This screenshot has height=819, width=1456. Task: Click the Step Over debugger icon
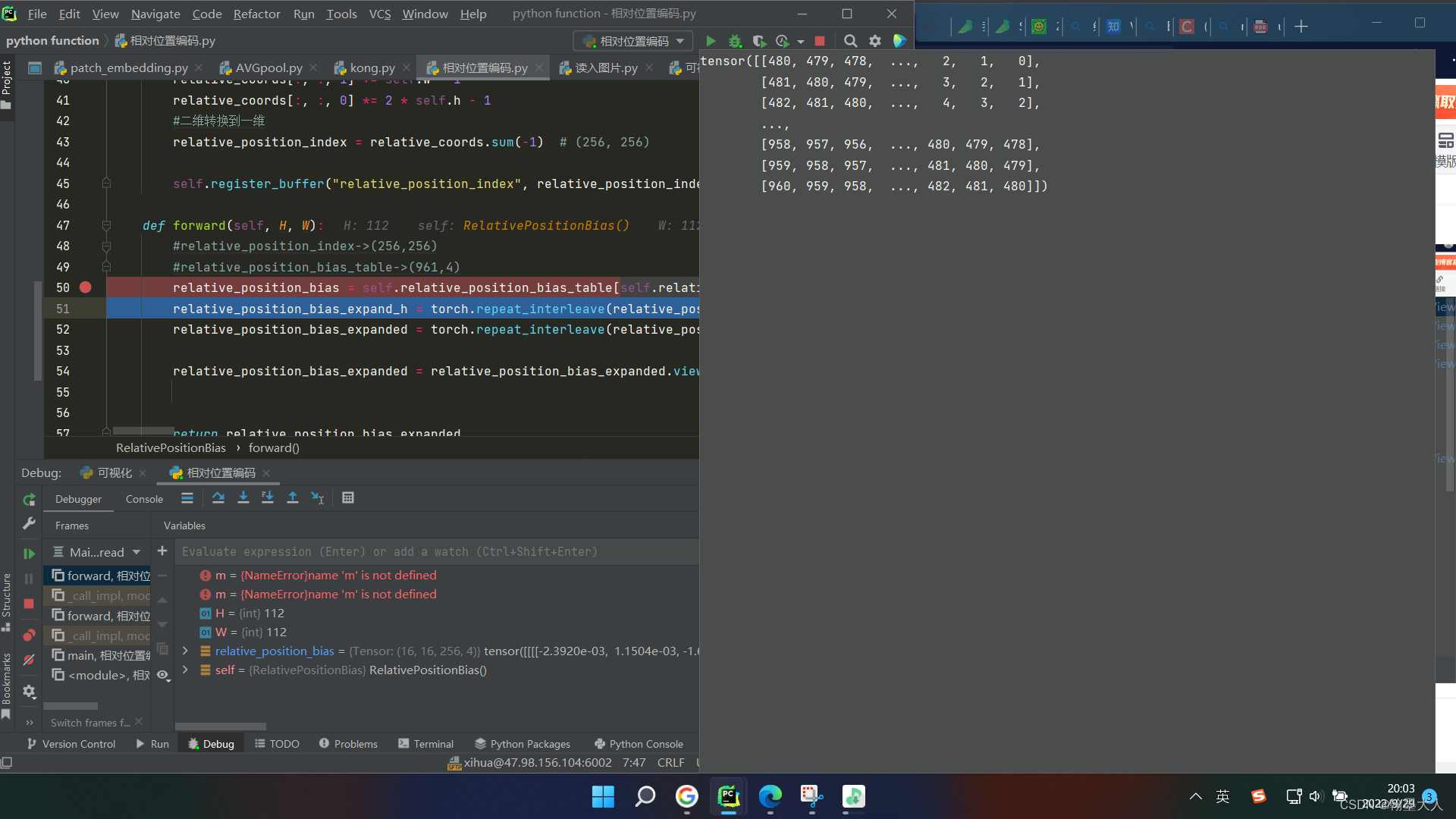pyautogui.click(x=218, y=498)
